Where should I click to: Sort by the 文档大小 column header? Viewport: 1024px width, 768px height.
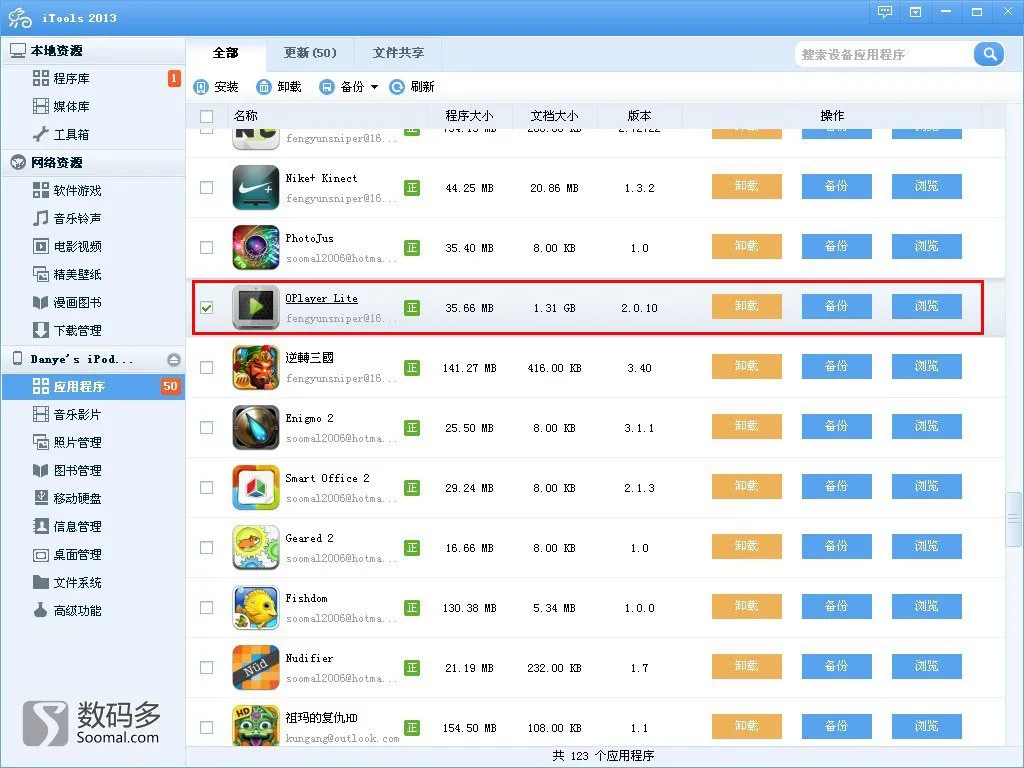click(x=554, y=116)
